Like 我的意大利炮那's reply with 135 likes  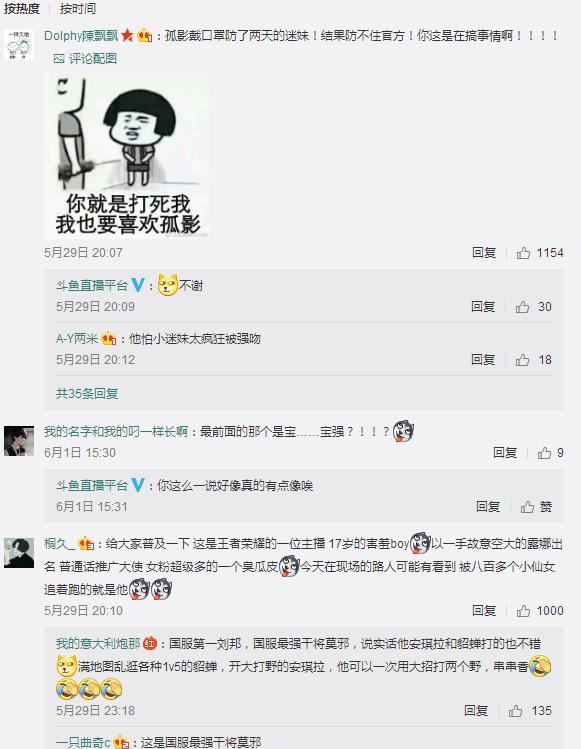tap(515, 711)
